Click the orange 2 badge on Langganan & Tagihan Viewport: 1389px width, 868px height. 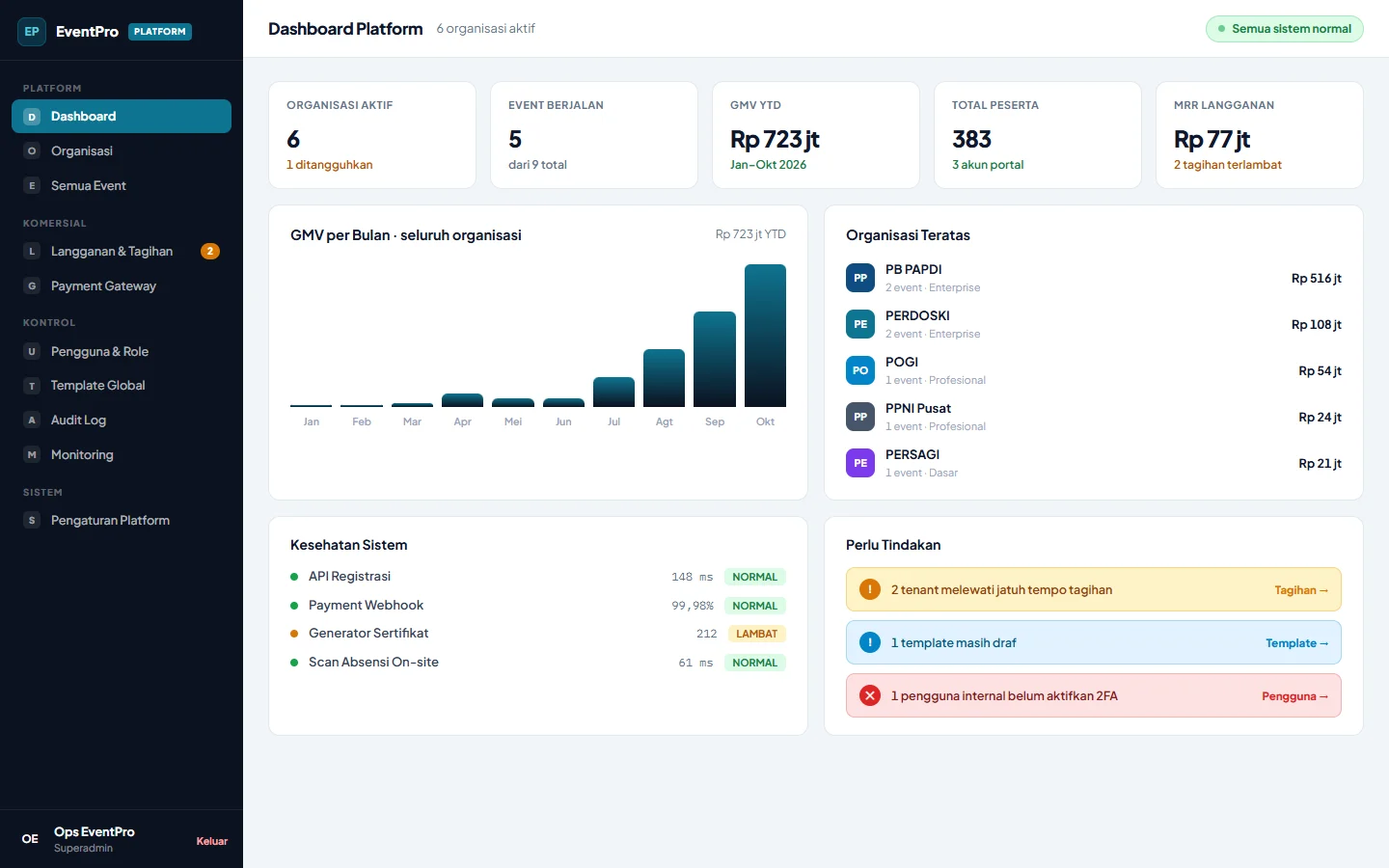point(210,252)
